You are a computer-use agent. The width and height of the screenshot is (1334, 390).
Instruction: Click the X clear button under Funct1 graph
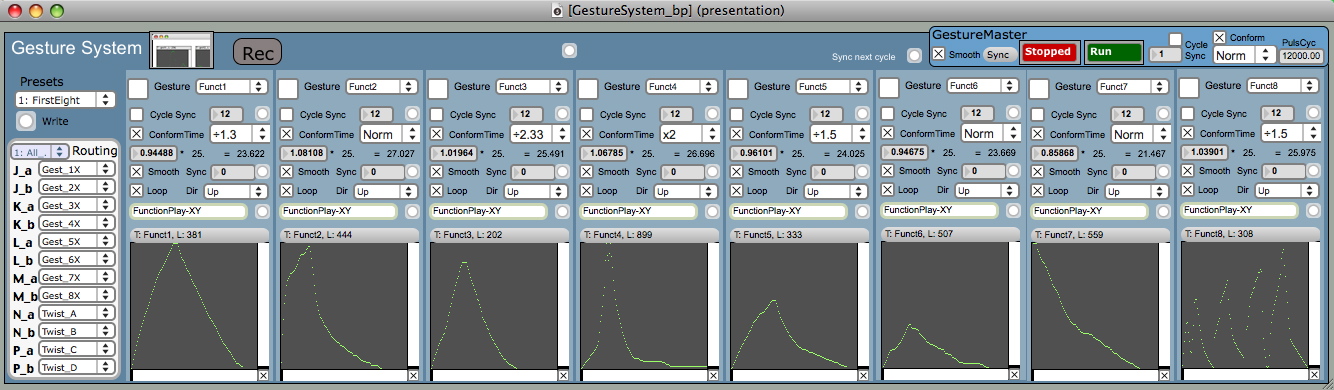pyautogui.click(x=263, y=375)
